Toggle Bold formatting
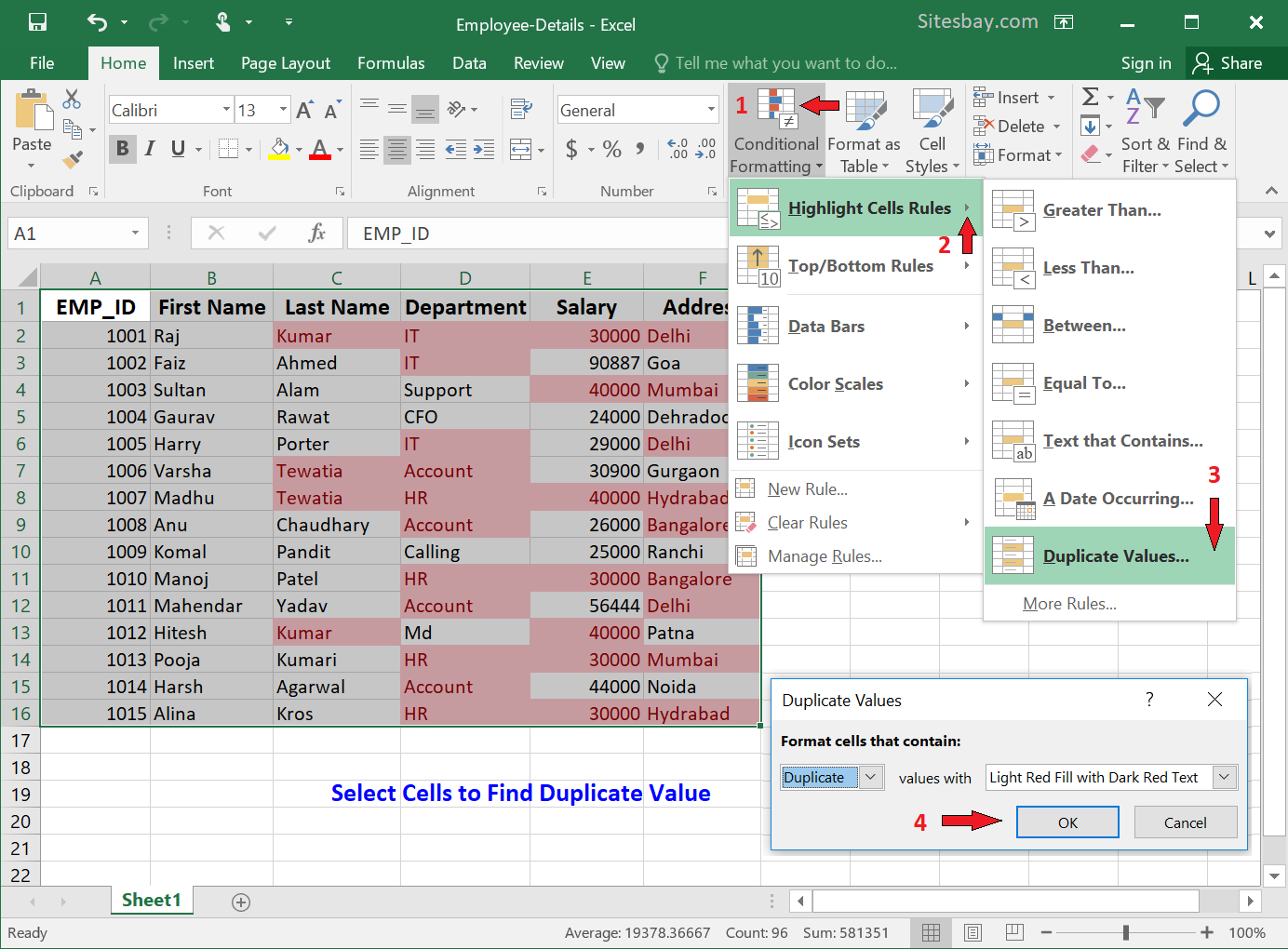The image size is (1288, 949). tap(122, 149)
